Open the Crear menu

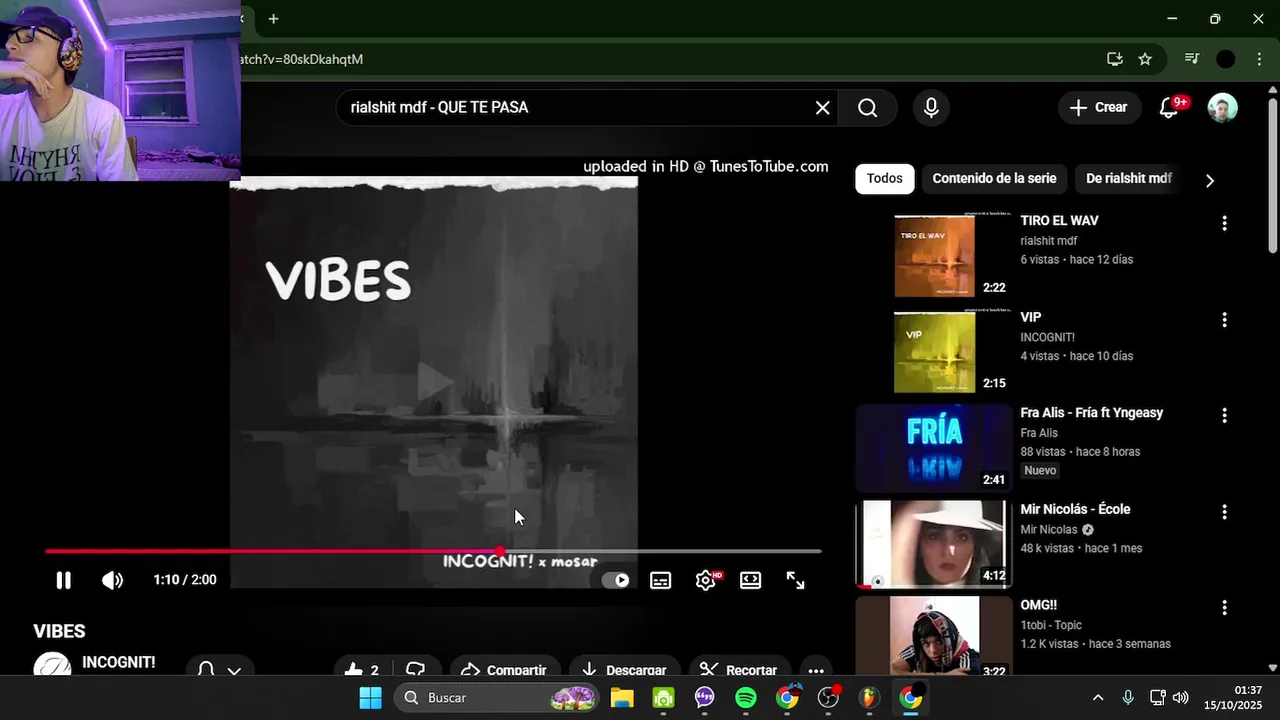(x=1099, y=107)
